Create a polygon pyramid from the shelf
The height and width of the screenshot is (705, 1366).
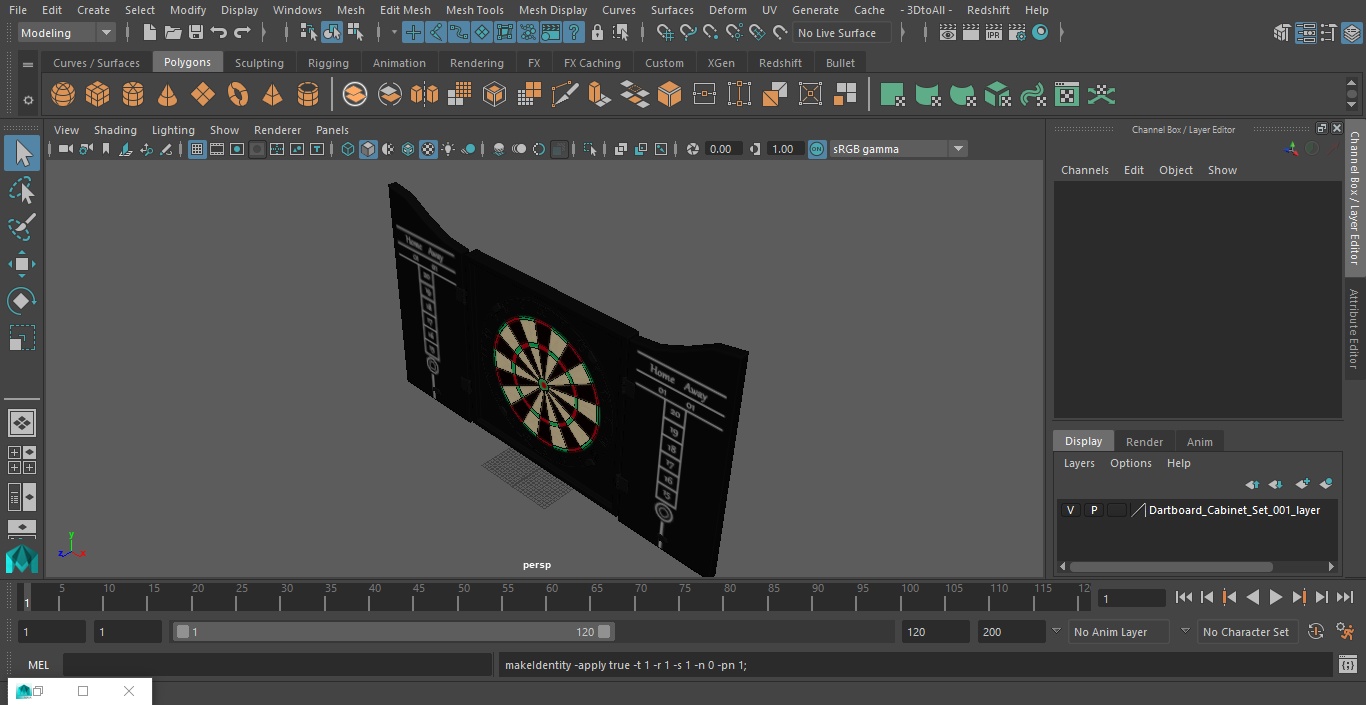[272, 95]
